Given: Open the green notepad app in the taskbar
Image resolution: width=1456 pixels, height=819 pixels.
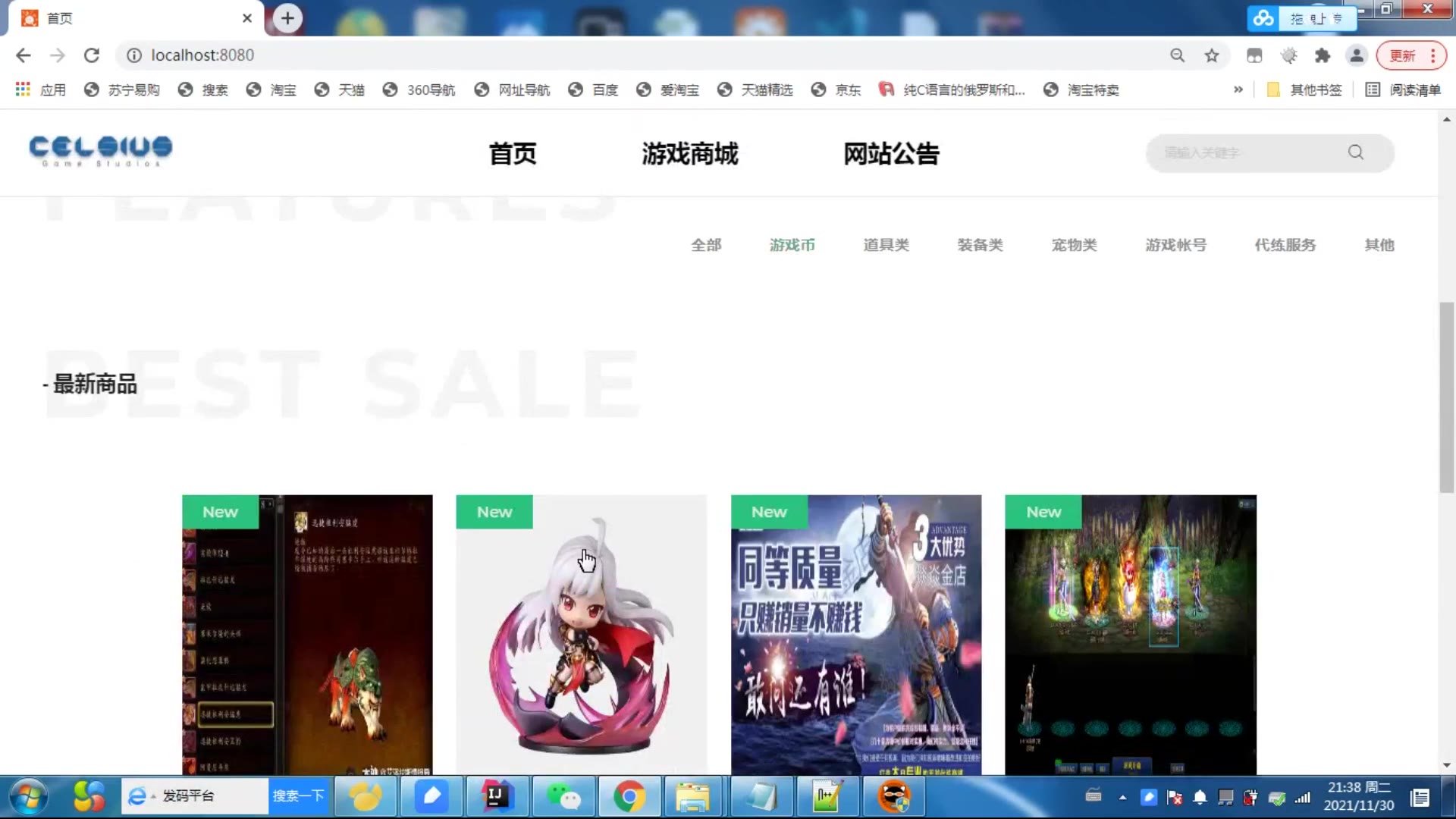Looking at the screenshot, I should click(827, 796).
